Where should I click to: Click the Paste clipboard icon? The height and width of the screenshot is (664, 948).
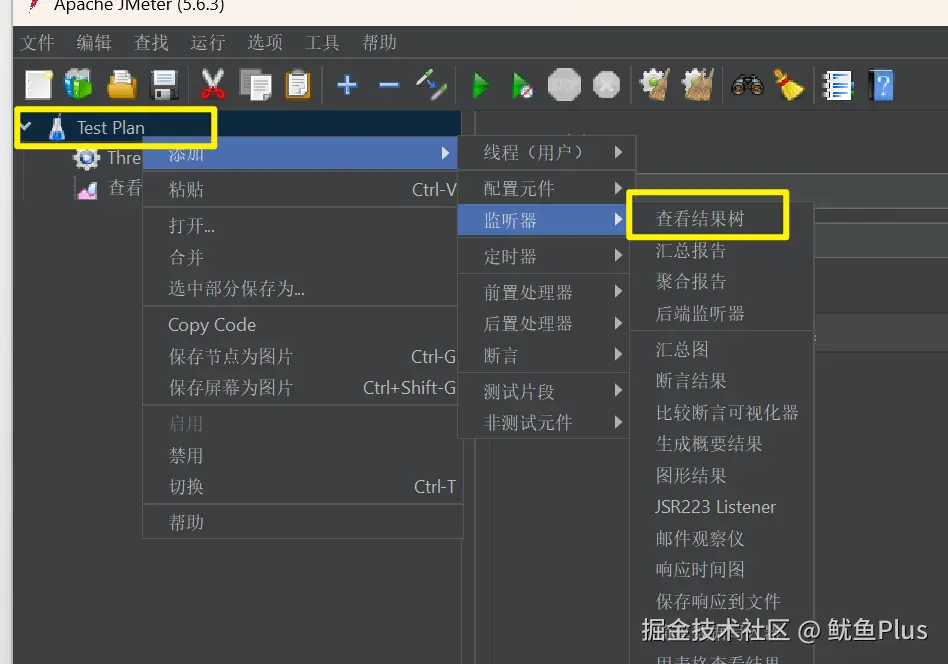click(x=297, y=85)
